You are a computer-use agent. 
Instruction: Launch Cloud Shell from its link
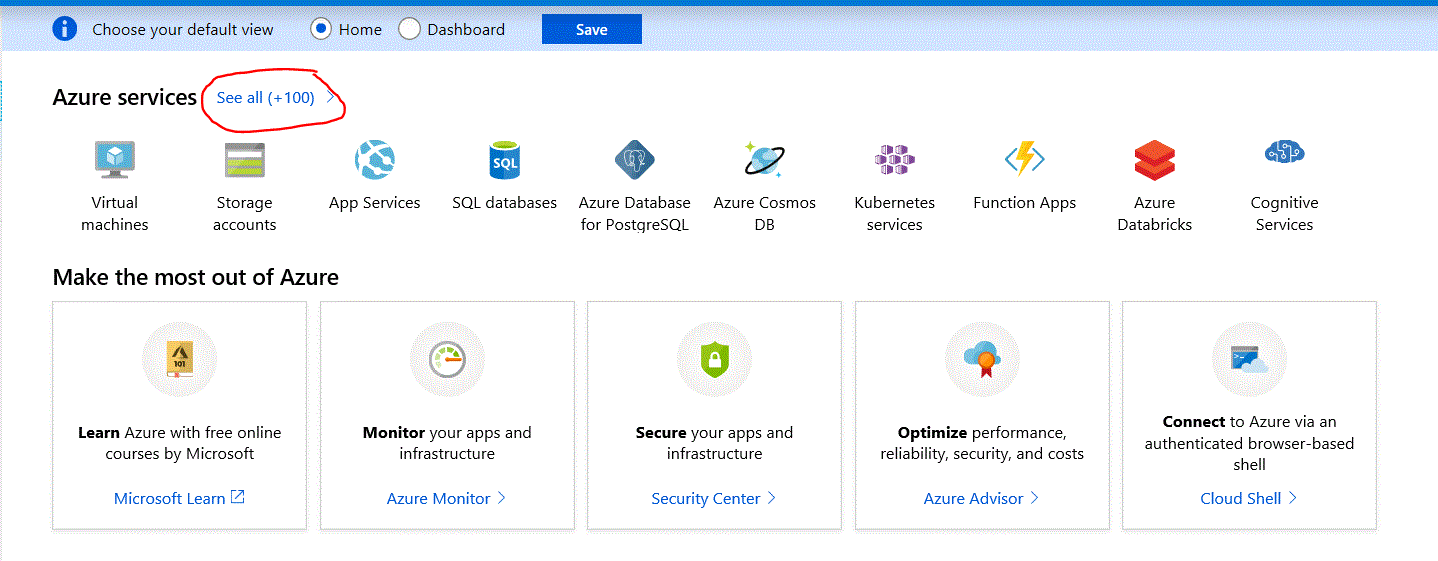tap(1248, 498)
